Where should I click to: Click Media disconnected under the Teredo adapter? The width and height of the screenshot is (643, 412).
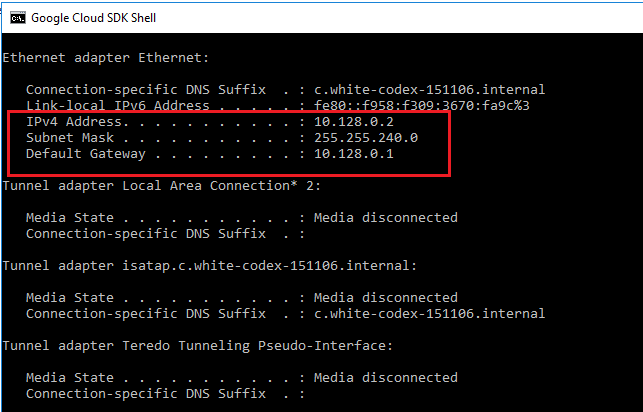[386, 377]
